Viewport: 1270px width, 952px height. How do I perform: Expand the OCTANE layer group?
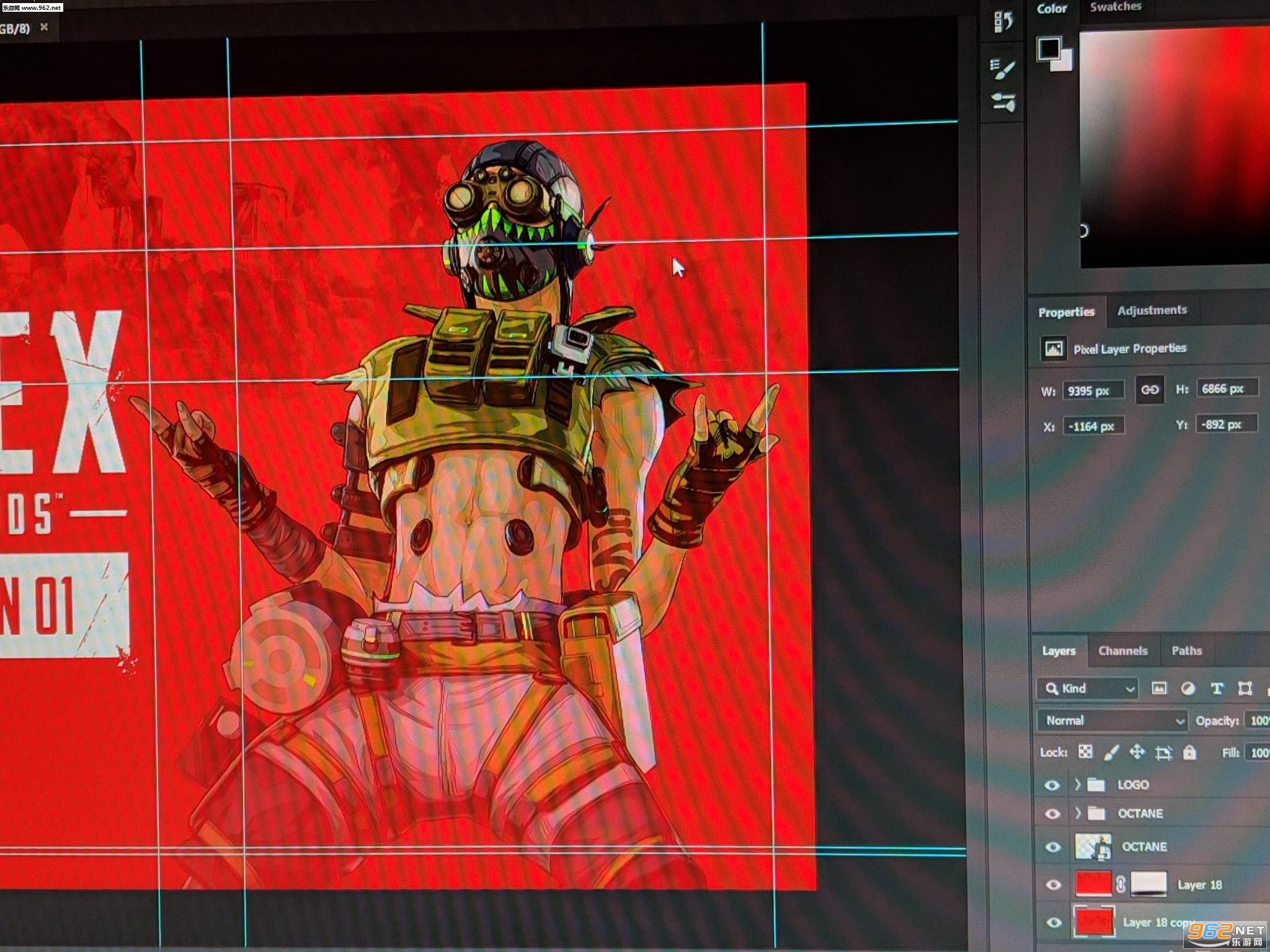click(1078, 813)
